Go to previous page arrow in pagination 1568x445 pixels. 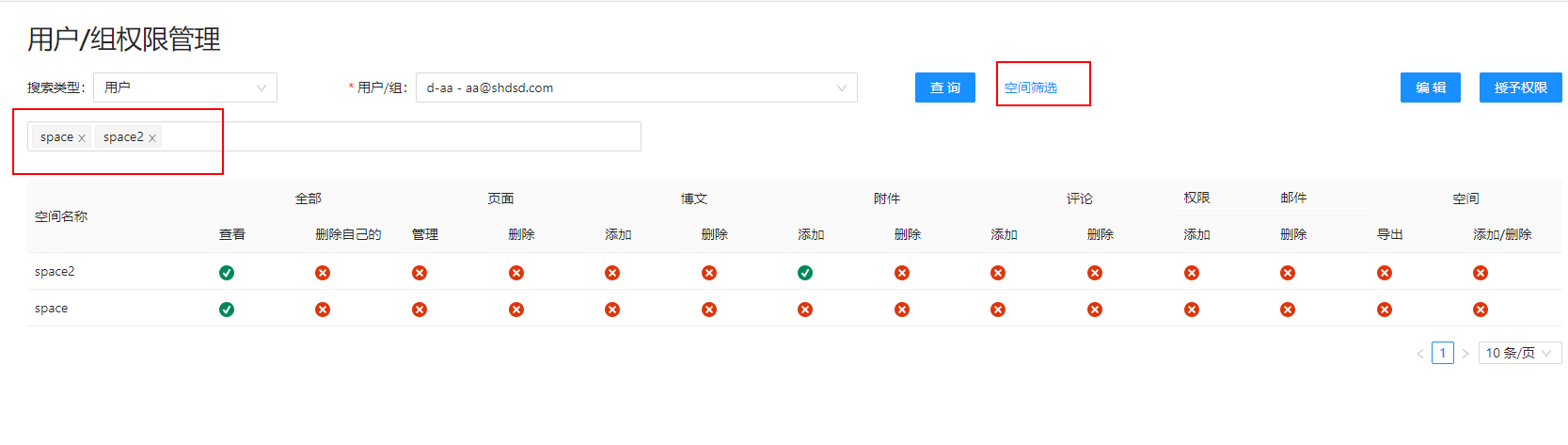[1420, 354]
